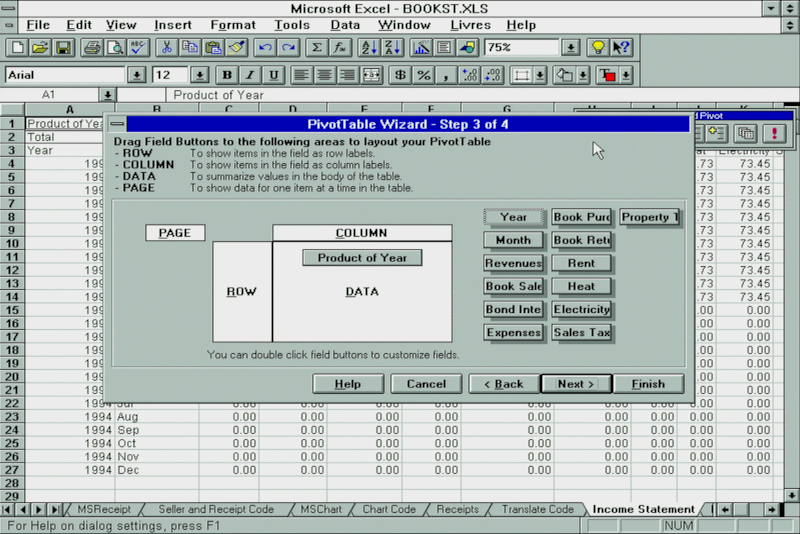Switch to the Receipts sheet tab
Viewport: 800px width, 534px height.
[x=457, y=509]
